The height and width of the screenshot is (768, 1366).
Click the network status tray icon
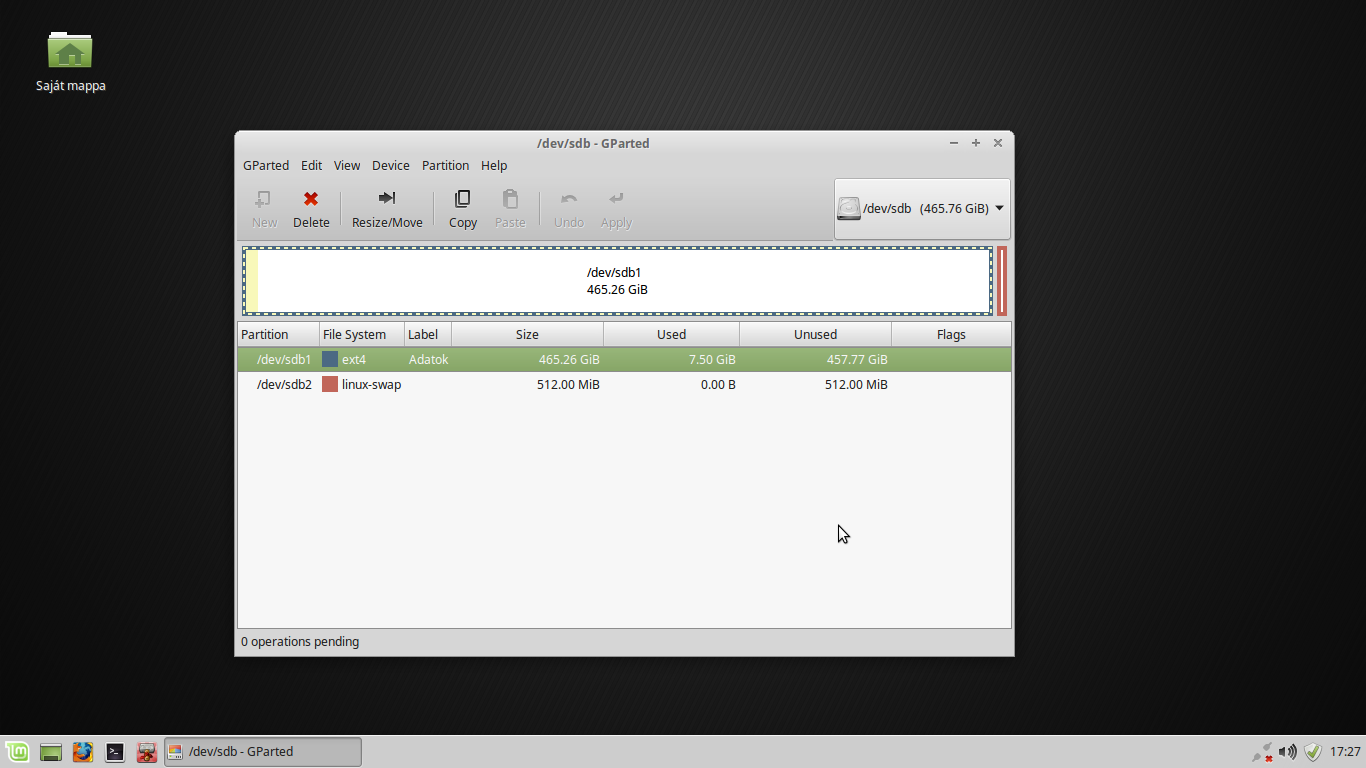coord(1262,752)
